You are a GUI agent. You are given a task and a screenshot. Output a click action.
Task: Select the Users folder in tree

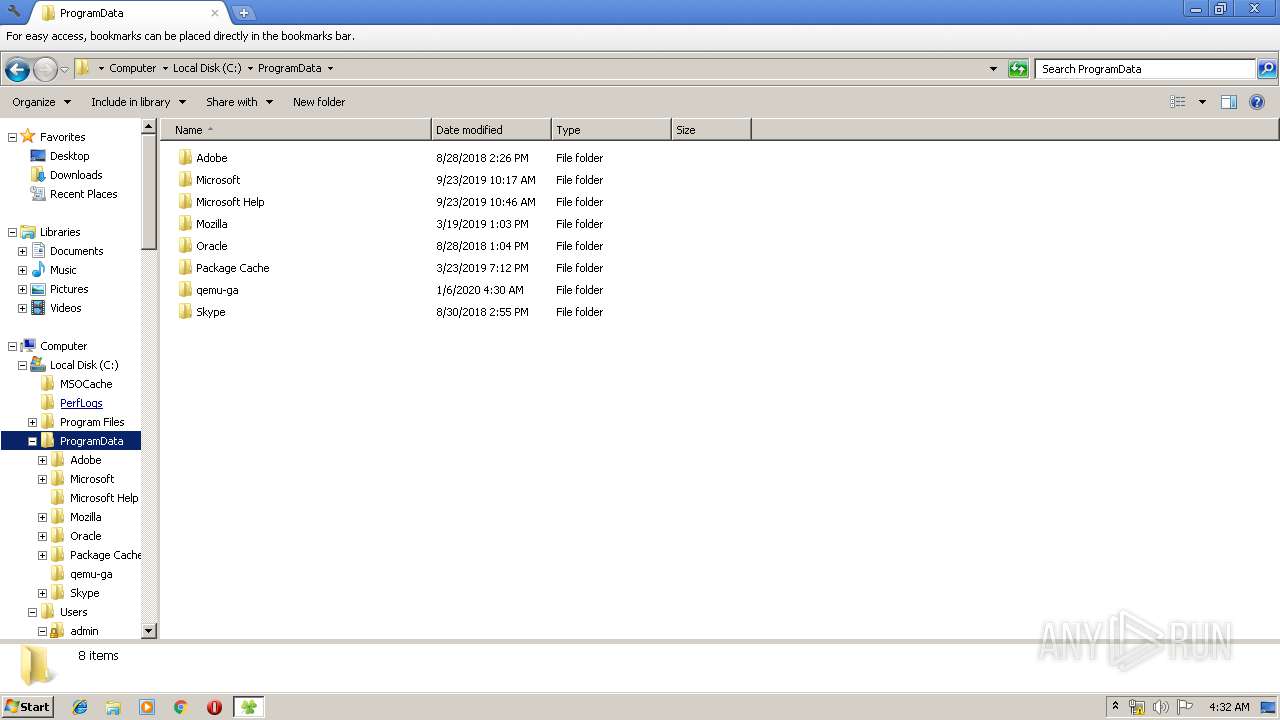(x=73, y=612)
